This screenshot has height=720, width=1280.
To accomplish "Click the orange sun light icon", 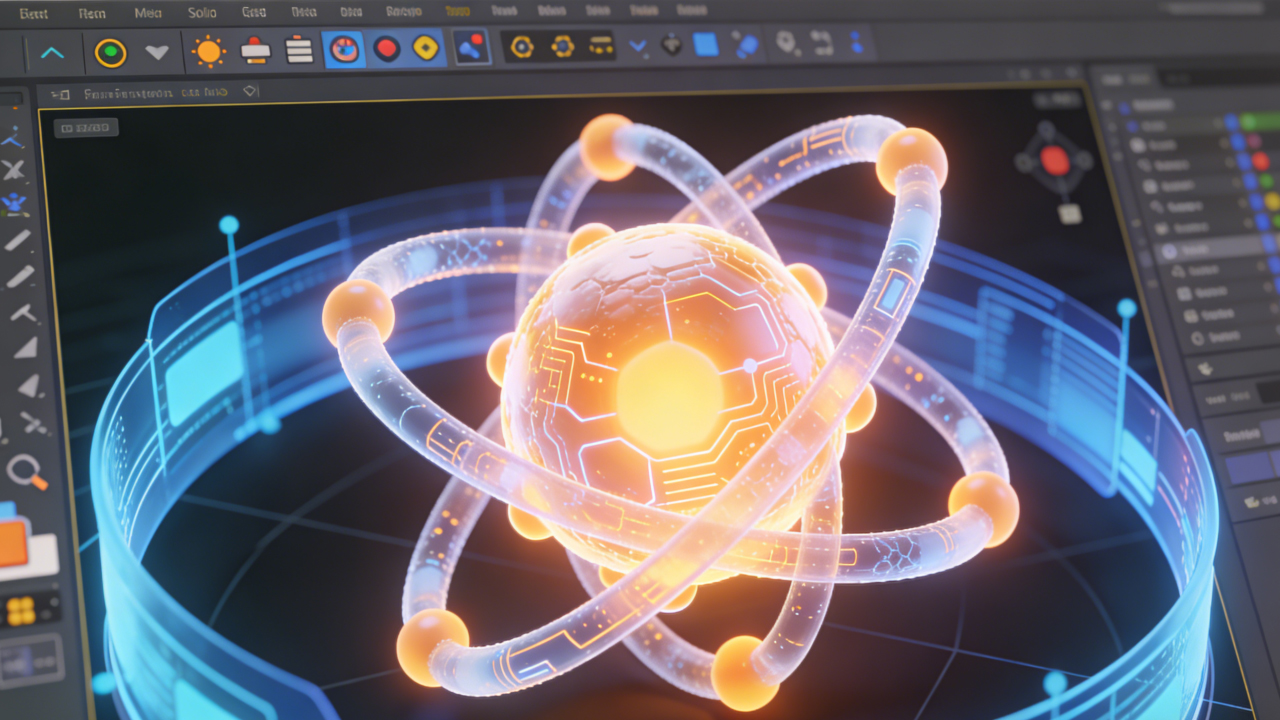I will coord(209,51).
